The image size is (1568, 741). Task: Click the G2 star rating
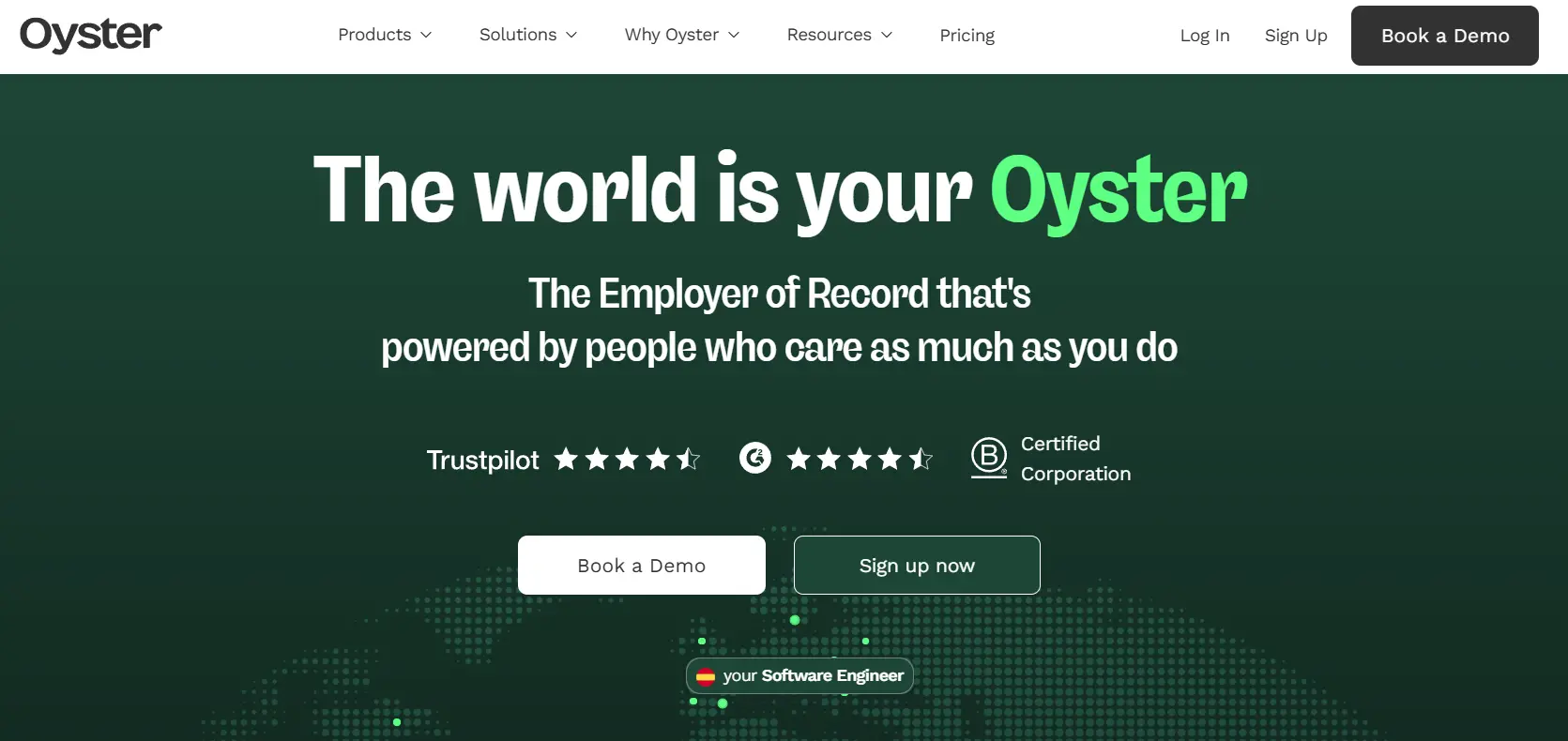(859, 459)
